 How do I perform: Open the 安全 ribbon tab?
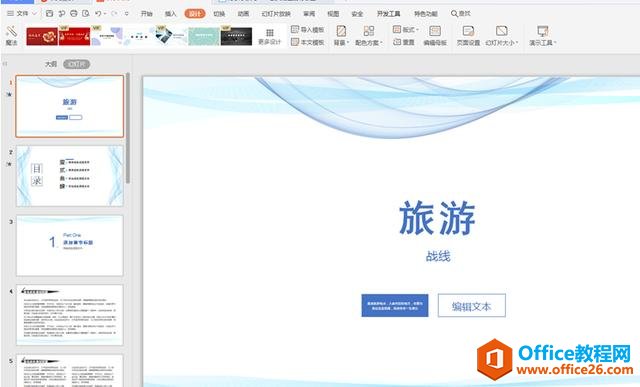click(357, 13)
